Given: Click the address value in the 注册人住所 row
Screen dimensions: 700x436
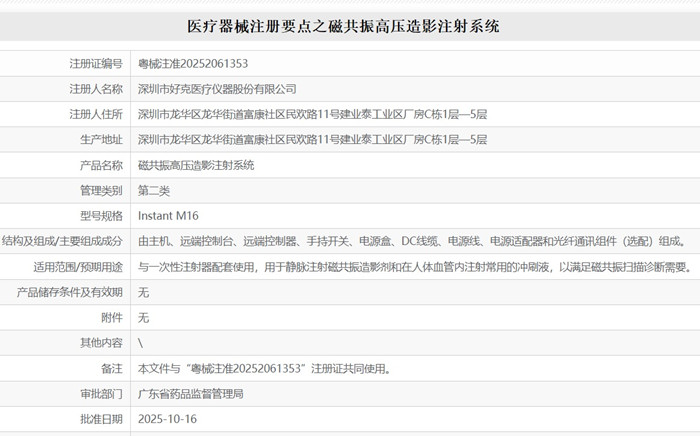Looking at the screenshot, I should pyautogui.click(x=312, y=115).
